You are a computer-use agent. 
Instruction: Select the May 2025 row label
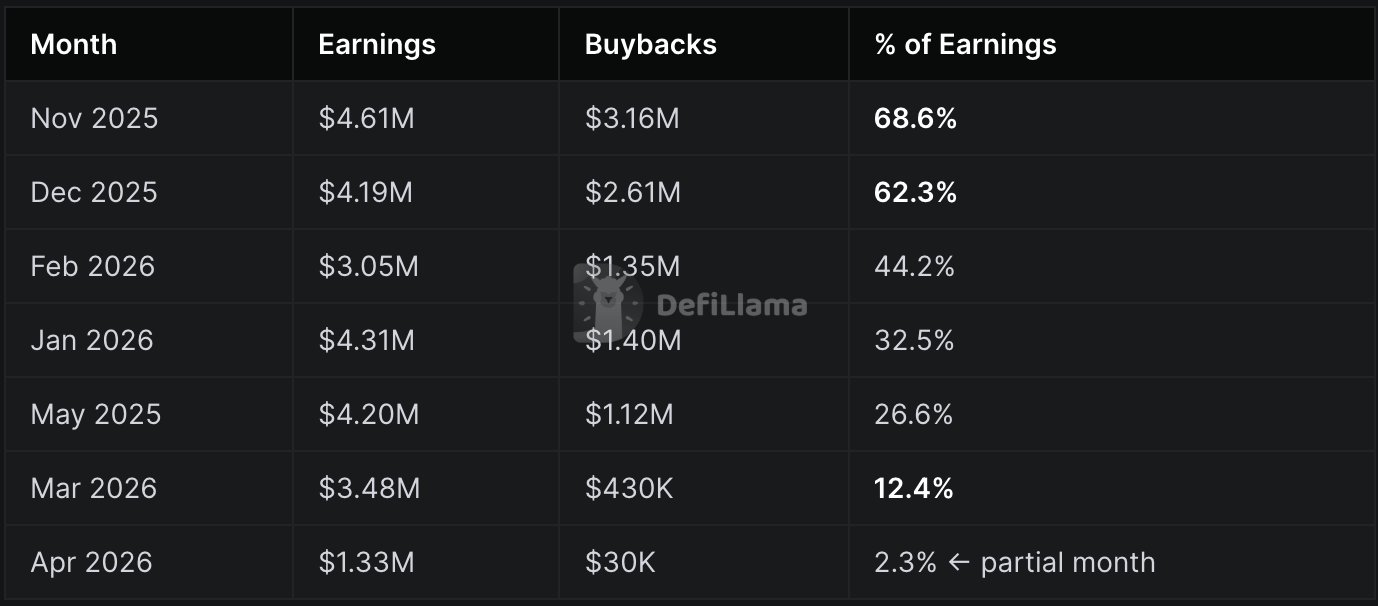(96, 415)
